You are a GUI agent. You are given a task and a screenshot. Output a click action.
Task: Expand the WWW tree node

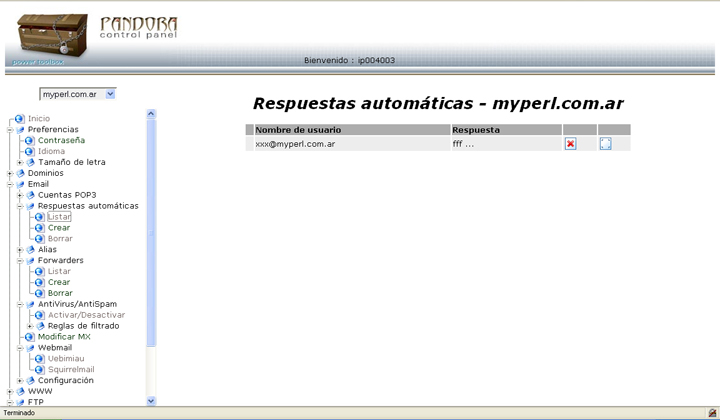(9, 392)
